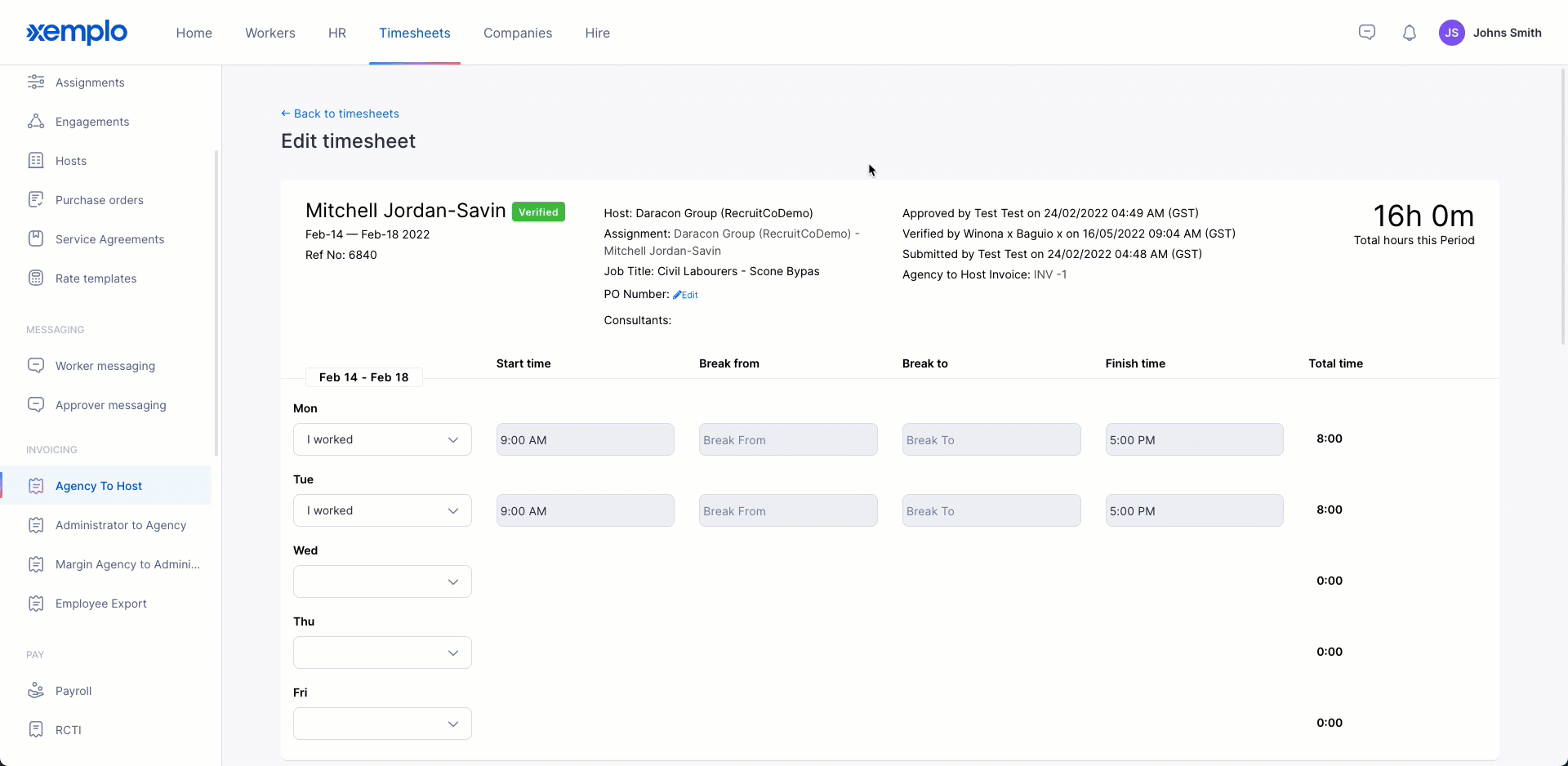Click the Margin Agency to Admin icon
This screenshot has width=1568, height=766.
[x=36, y=564]
